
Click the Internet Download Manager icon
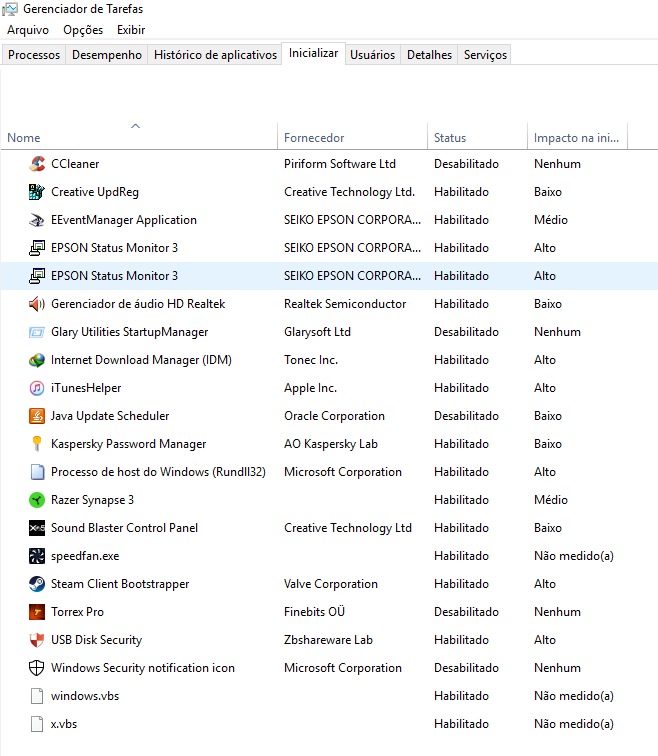37,360
